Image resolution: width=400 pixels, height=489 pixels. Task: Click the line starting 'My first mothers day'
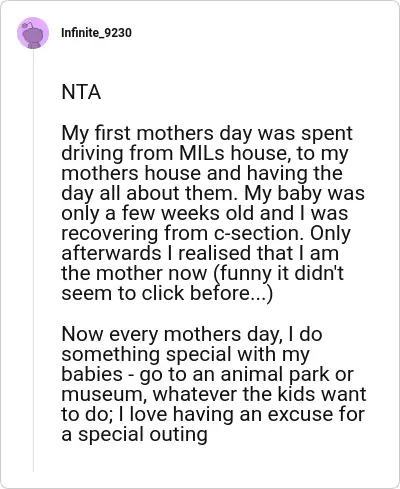pos(207,133)
